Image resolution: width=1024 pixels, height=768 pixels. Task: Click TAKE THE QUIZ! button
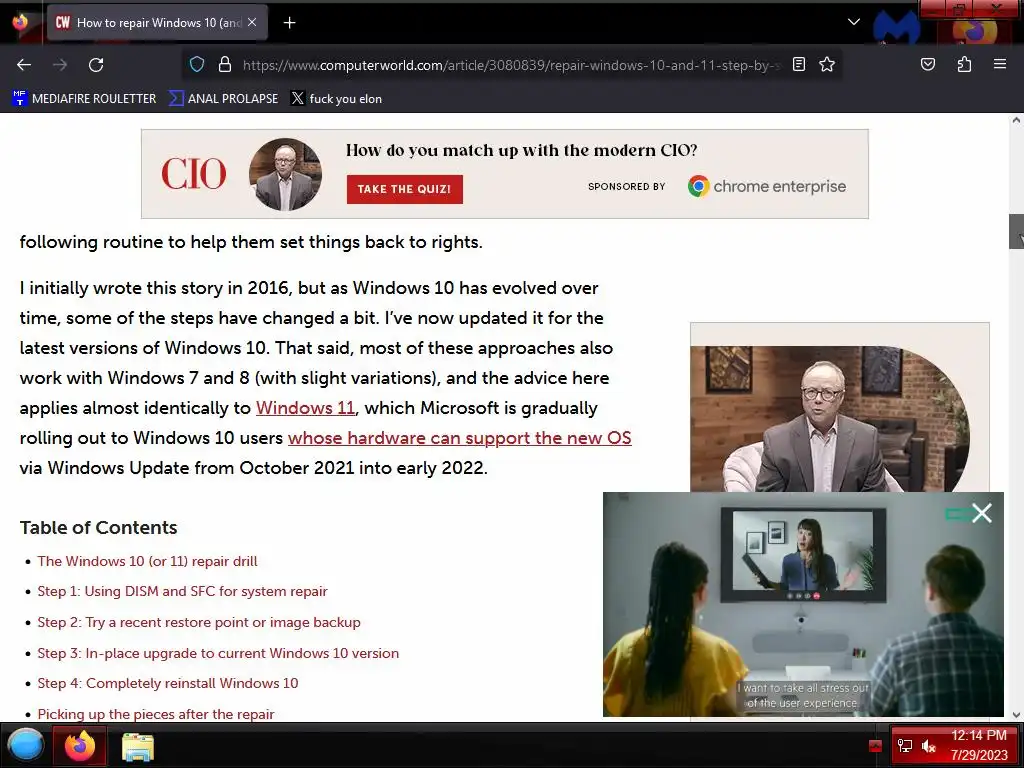point(404,189)
